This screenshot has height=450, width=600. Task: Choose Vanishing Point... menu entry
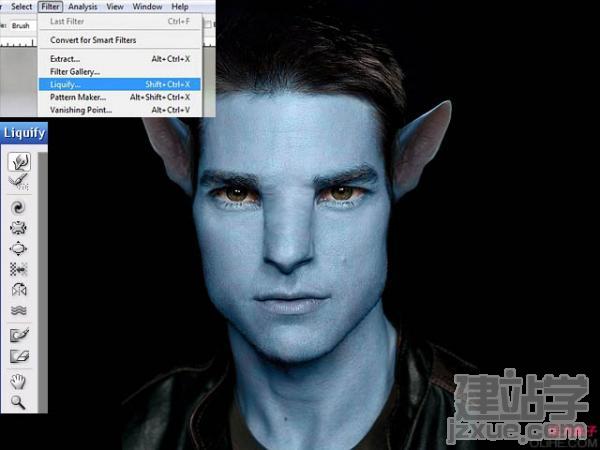click(120, 110)
